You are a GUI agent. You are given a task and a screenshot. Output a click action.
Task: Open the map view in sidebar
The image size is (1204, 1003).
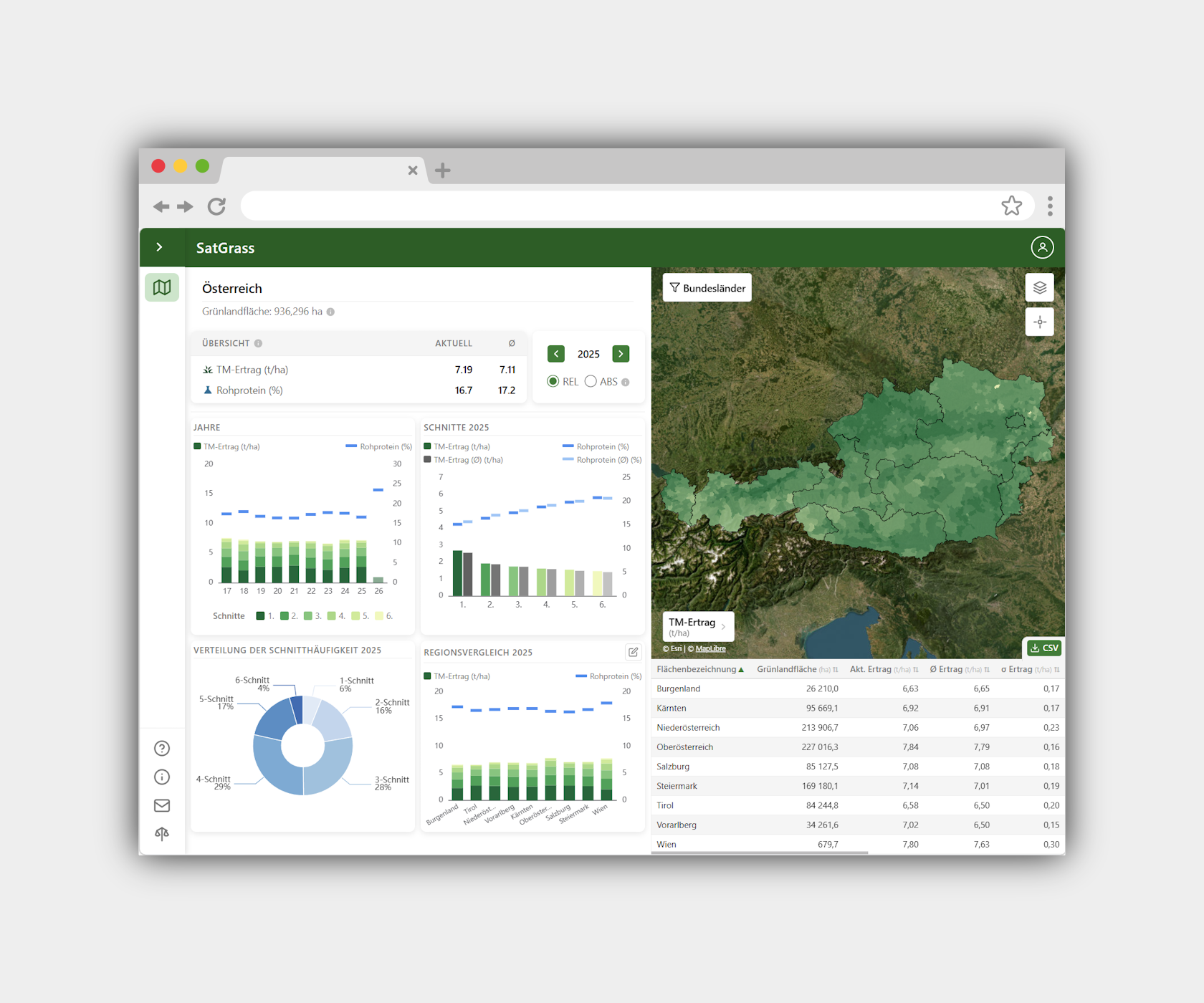(x=162, y=287)
